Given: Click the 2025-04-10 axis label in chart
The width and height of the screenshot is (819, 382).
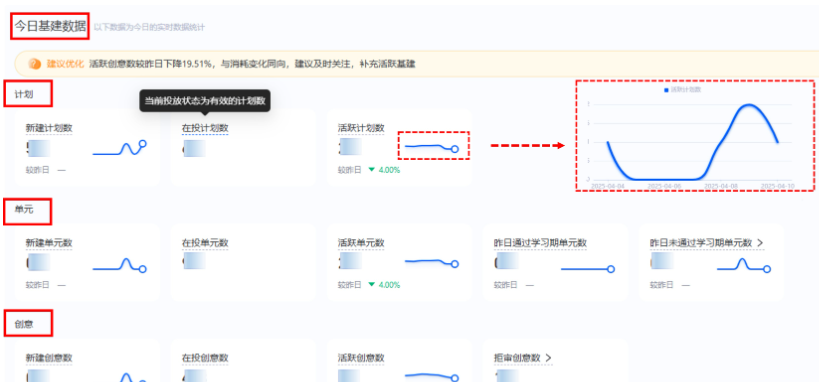Looking at the screenshot, I should point(778,186).
